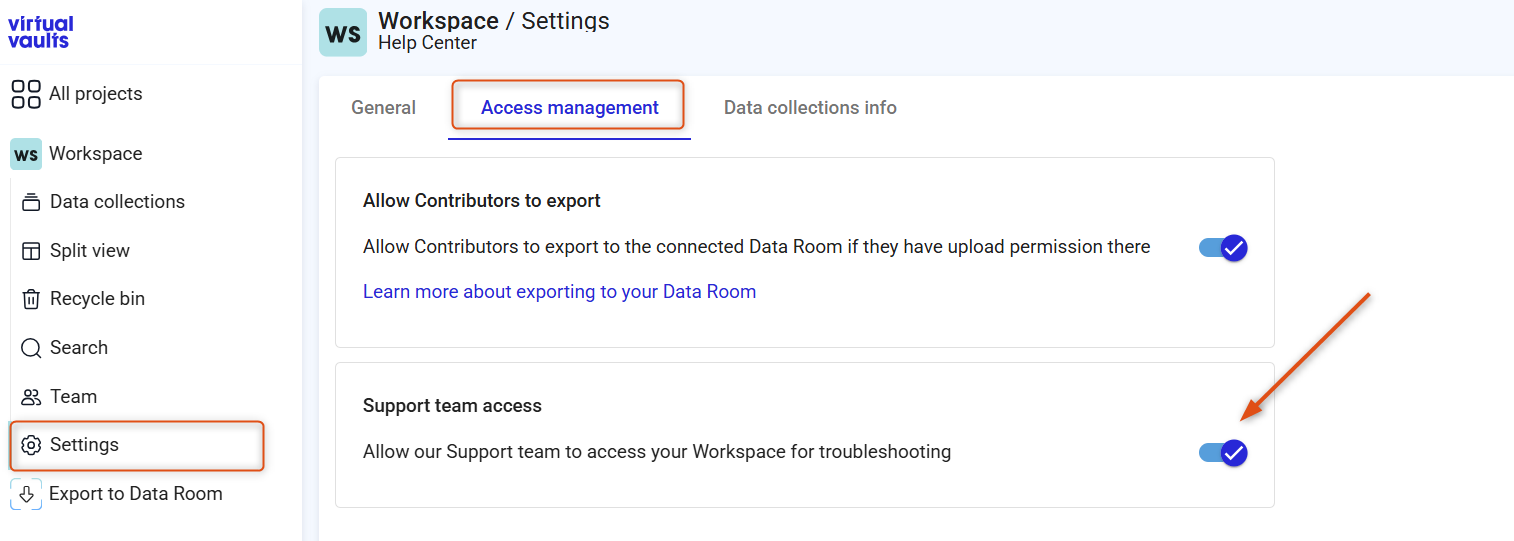The width and height of the screenshot is (1514, 541).
Task: Open Data collections sidebar item
Action: (x=117, y=202)
